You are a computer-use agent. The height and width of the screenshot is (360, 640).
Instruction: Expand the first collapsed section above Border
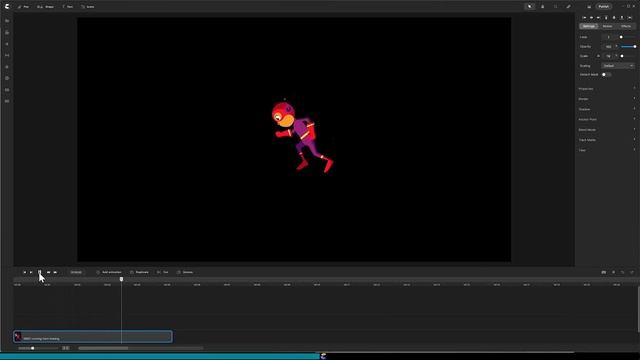607,89
